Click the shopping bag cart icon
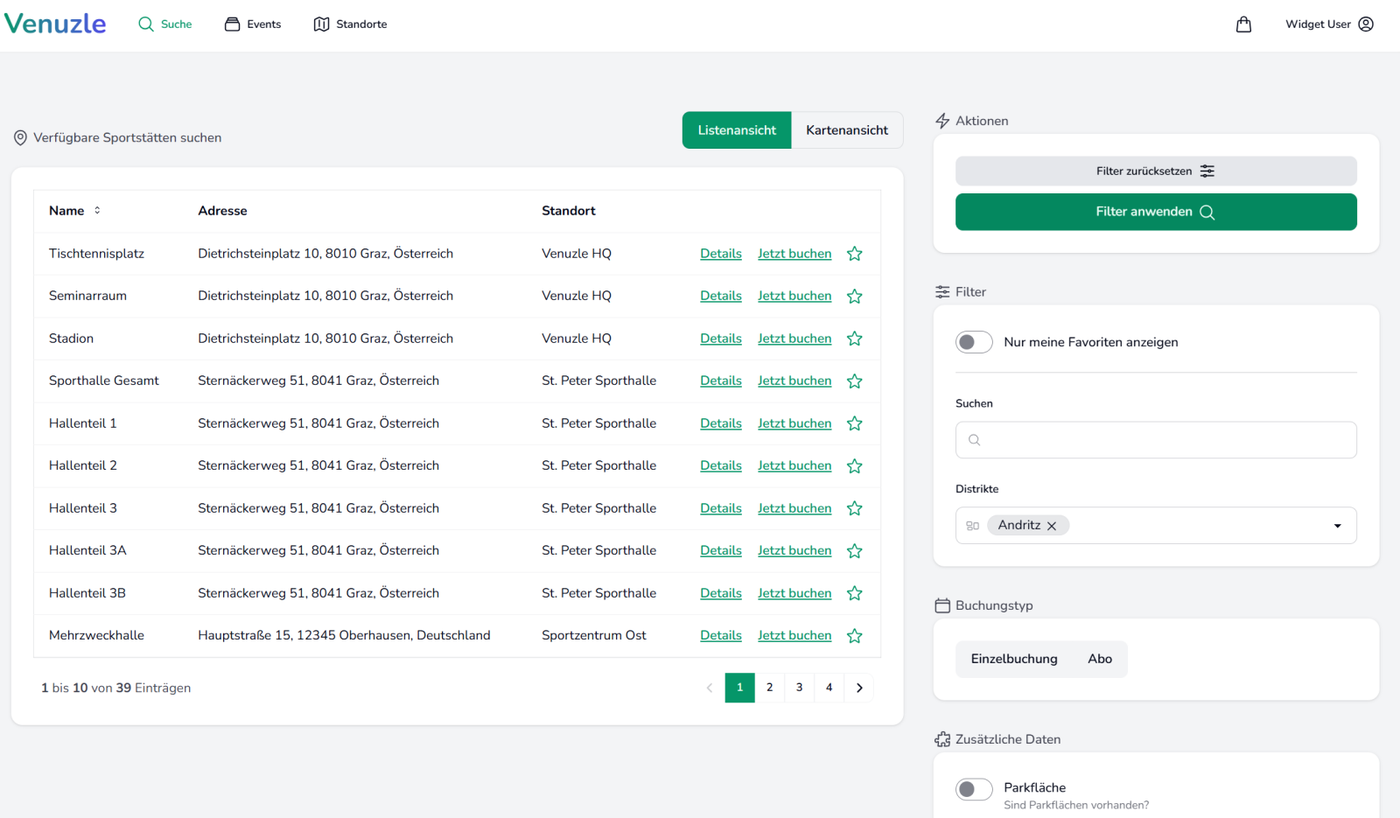 1243,24
